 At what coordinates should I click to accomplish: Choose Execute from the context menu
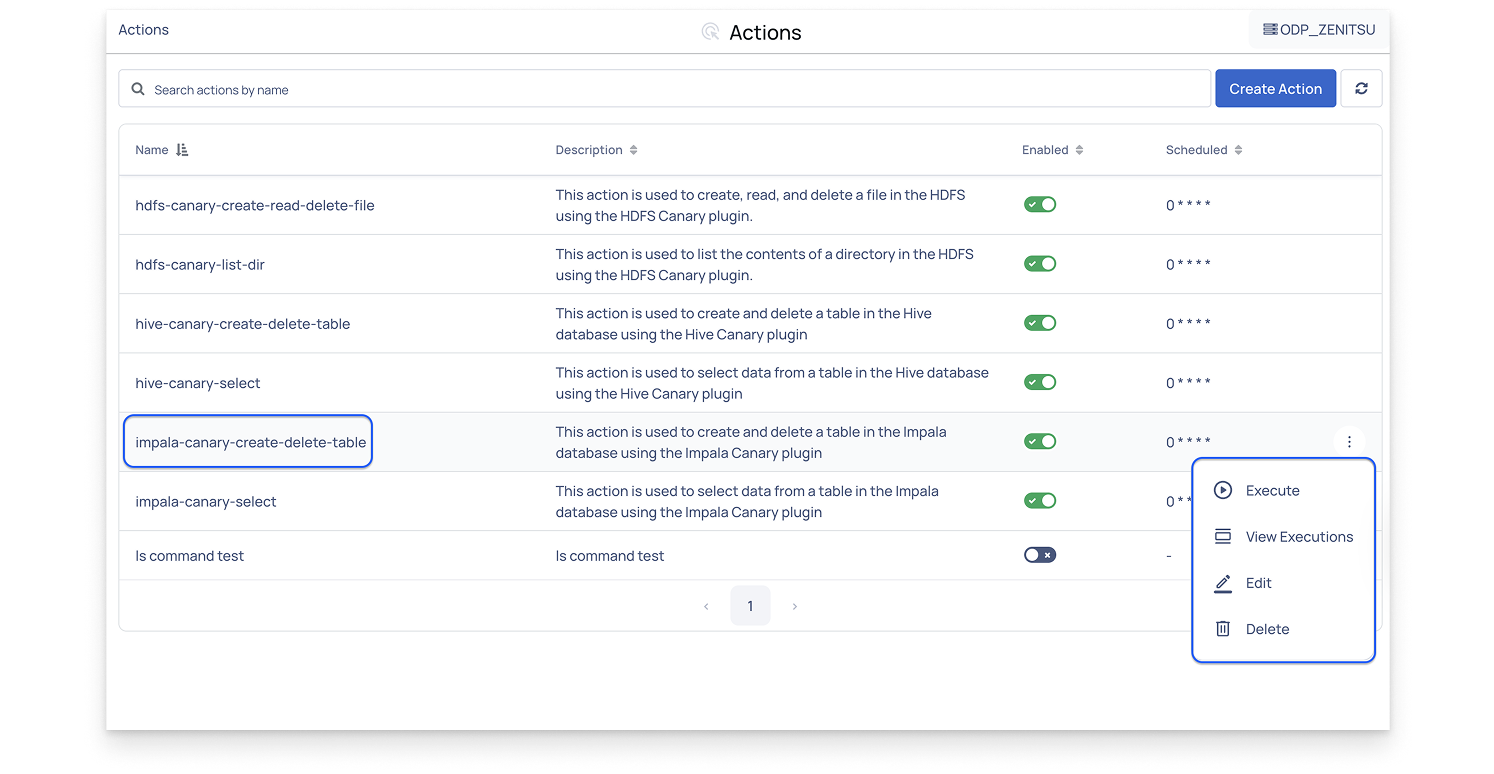(x=1272, y=491)
